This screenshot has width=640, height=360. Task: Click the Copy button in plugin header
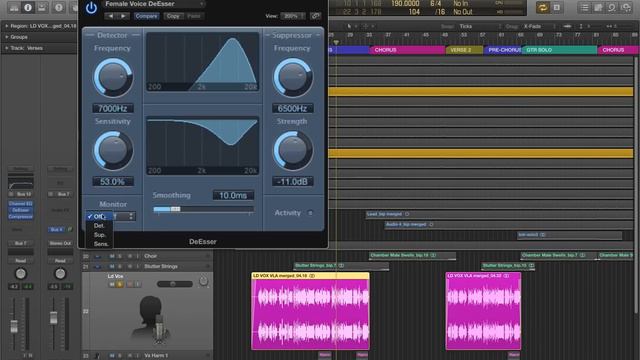173,16
